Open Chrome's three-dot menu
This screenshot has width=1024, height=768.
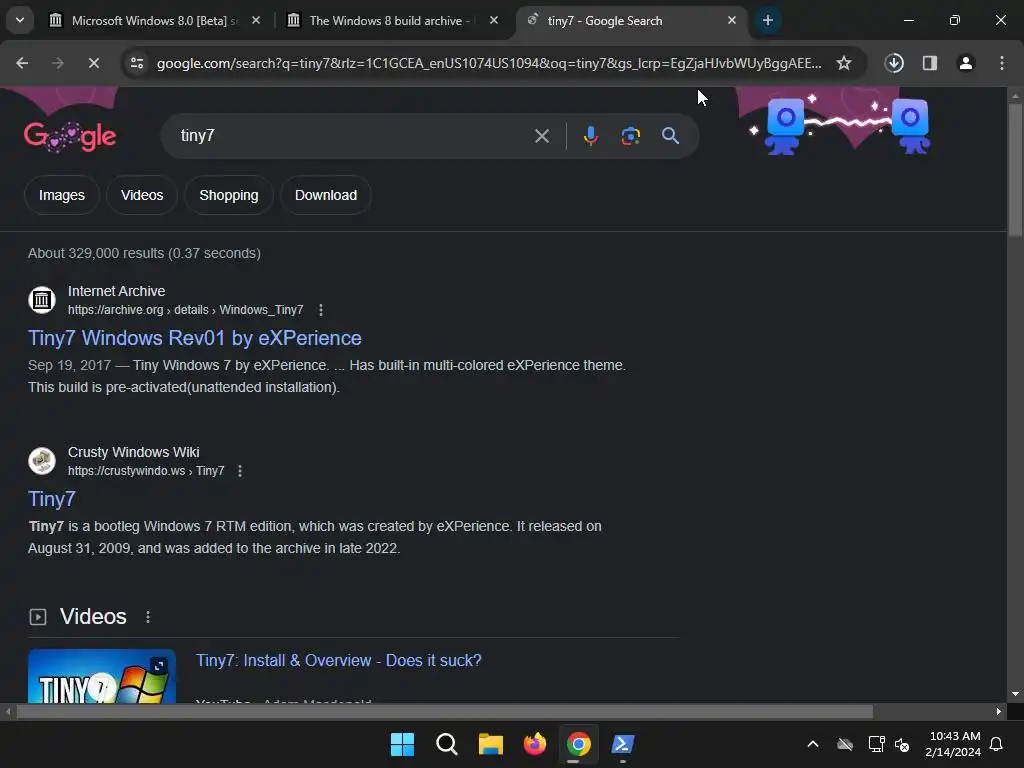pyautogui.click(x=1002, y=63)
